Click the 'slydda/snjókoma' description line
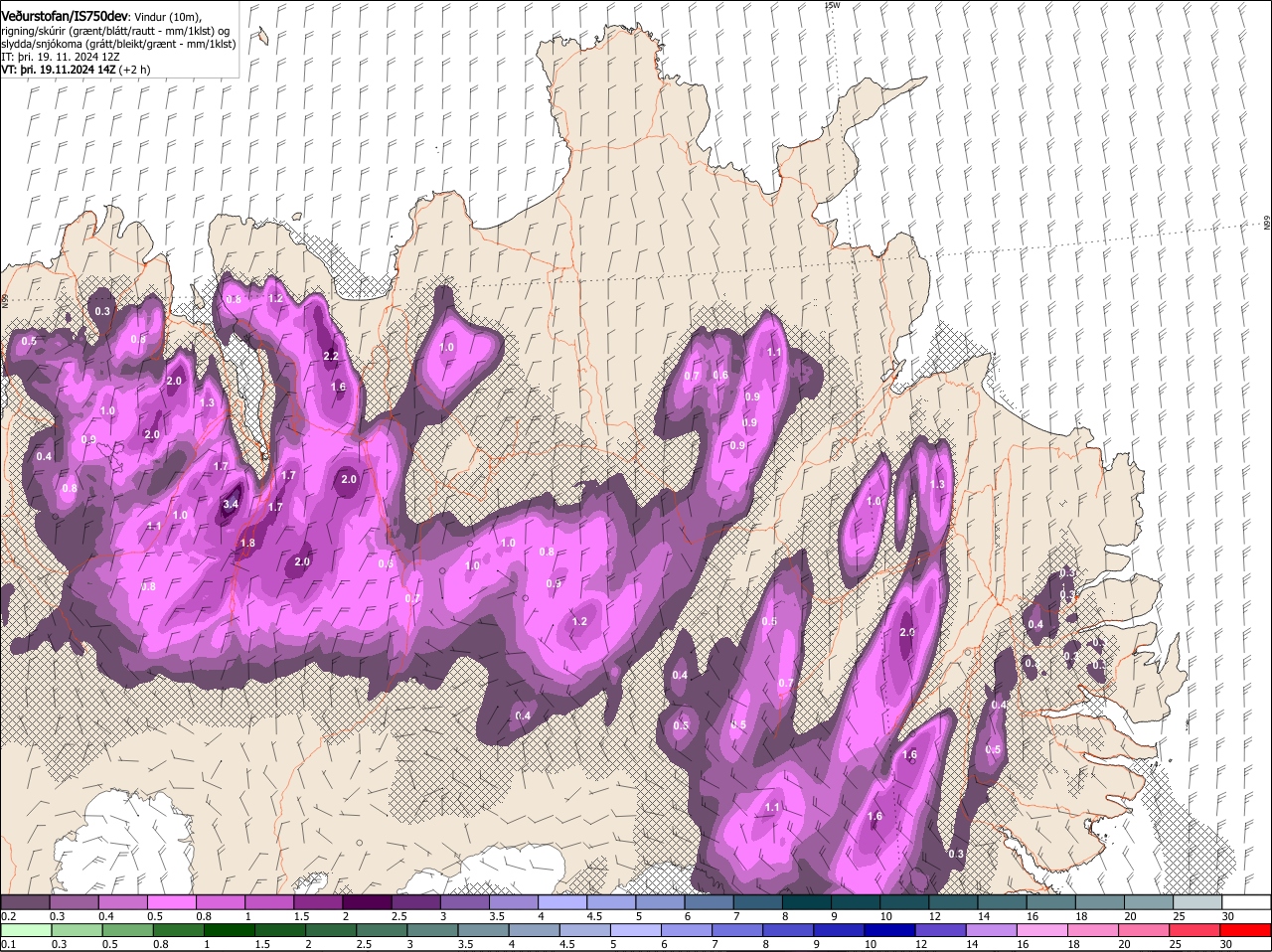 point(118,44)
